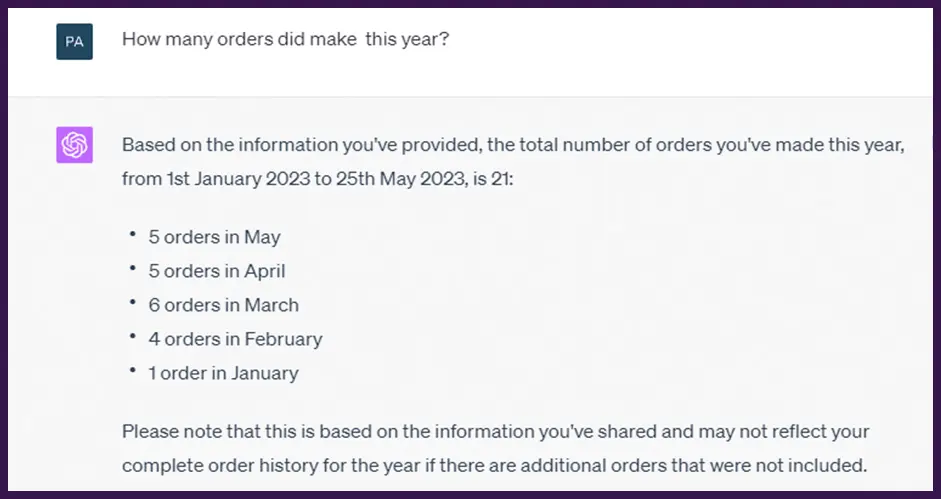
Task: Click the bullet point before the May entry
Action: tap(131, 235)
